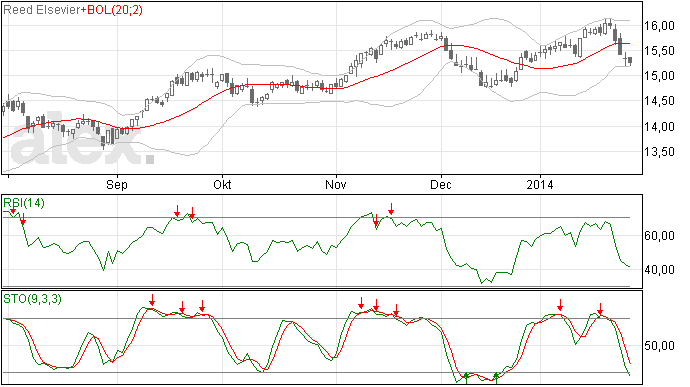Viewport: 690px width, 387px height.
Task: Select the 15,50 price axis value
Action: pos(659,51)
